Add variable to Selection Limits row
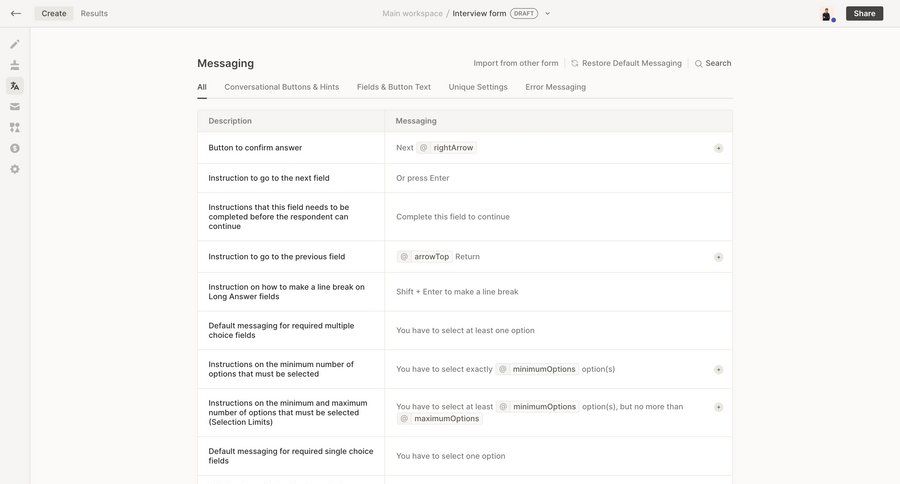The height and width of the screenshot is (484, 900). point(718,407)
